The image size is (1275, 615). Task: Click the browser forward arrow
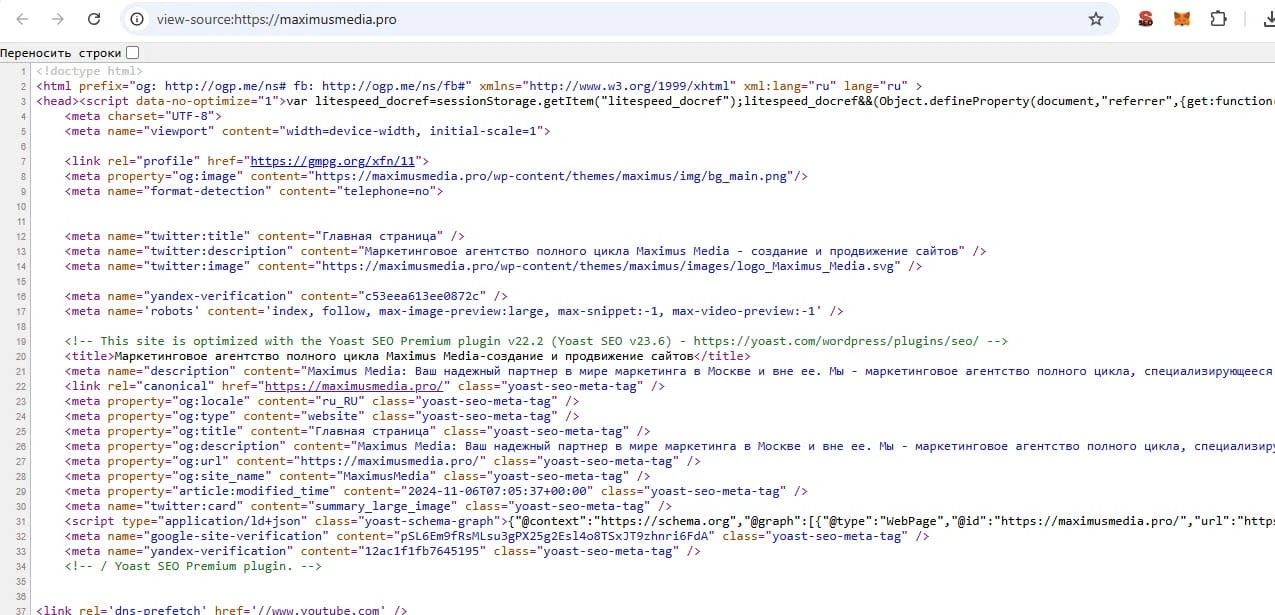click(58, 19)
